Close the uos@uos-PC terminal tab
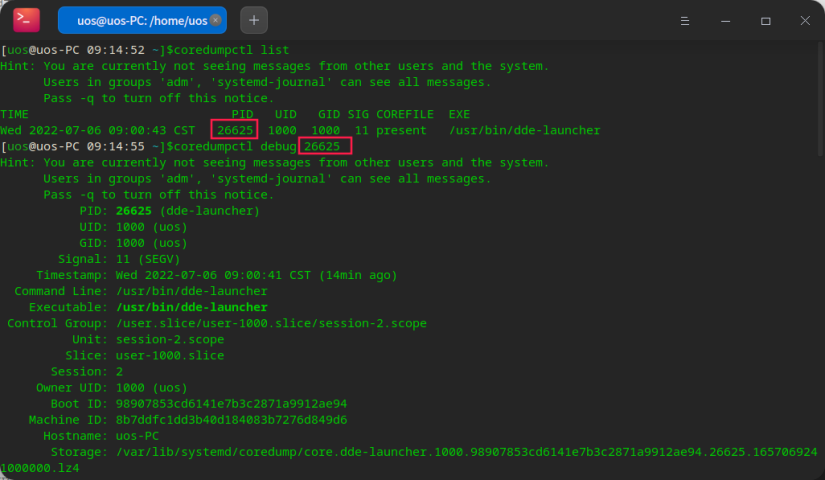Viewport: 825px width, 480px height. [215, 20]
